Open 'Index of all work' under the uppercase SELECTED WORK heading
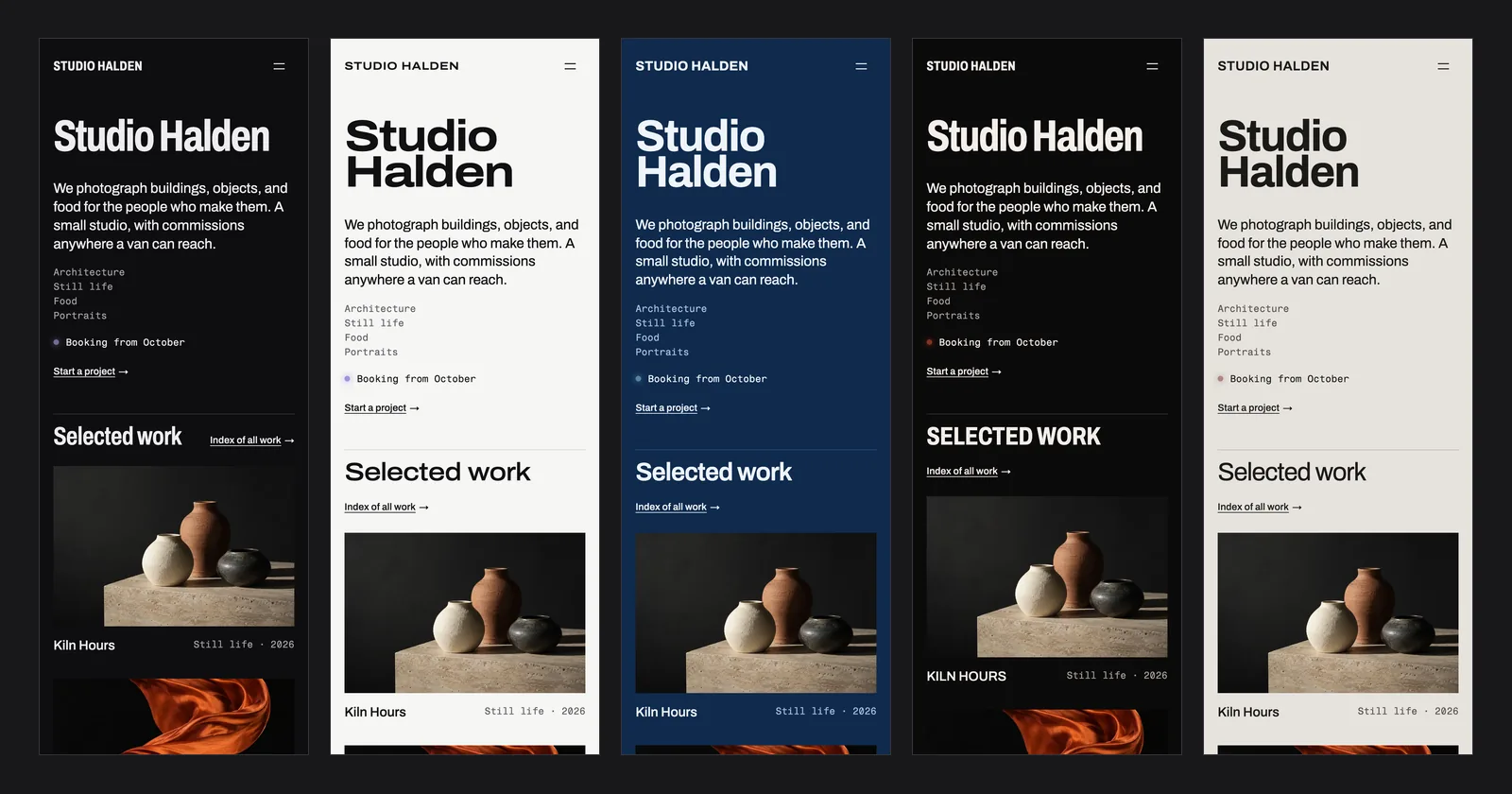 [x=969, y=472]
